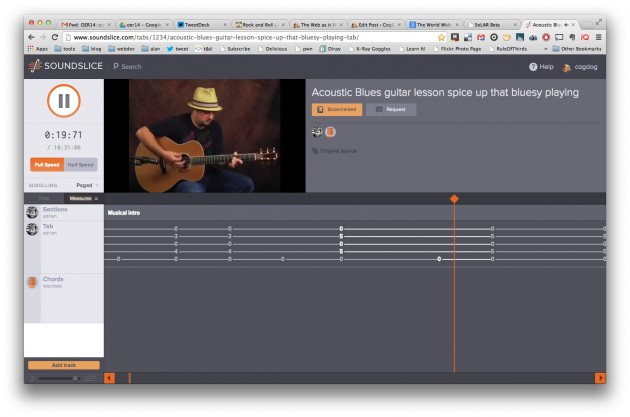Click the guitar lesson video
Screen dimensions: 630x417
(205, 136)
